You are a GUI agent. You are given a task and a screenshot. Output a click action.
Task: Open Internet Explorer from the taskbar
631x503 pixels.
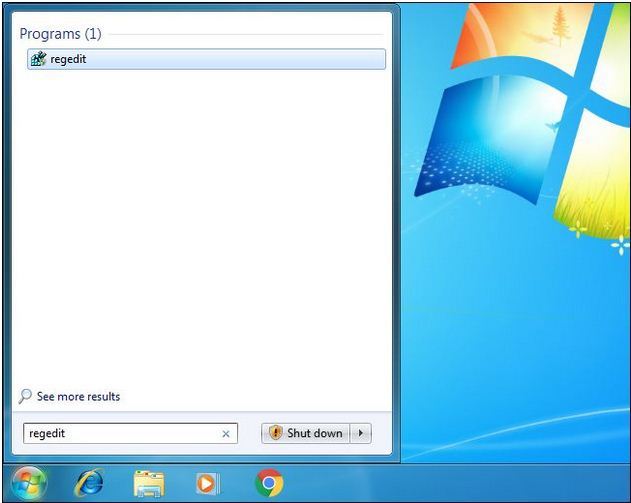(89, 483)
